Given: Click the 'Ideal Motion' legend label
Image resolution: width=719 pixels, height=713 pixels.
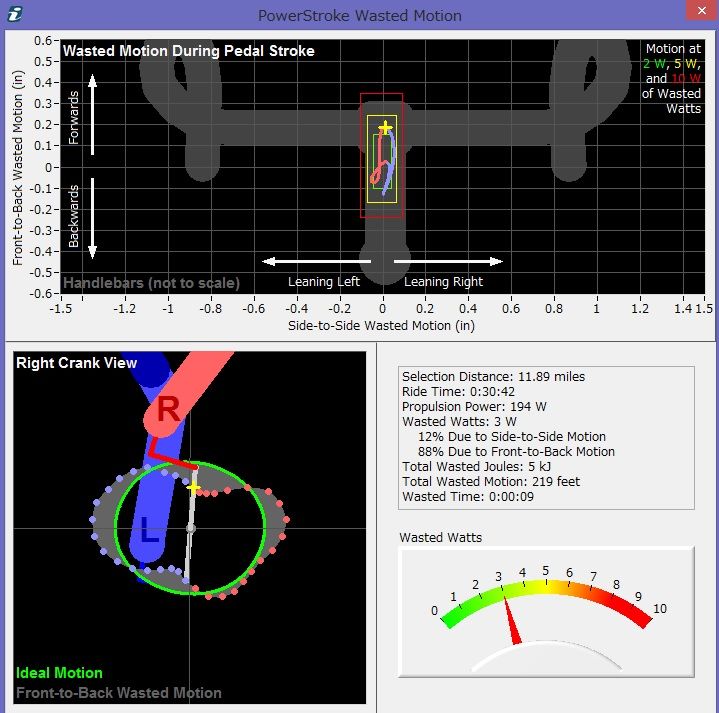Looking at the screenshot, I should pyautogui.click(x=59, y=673).
